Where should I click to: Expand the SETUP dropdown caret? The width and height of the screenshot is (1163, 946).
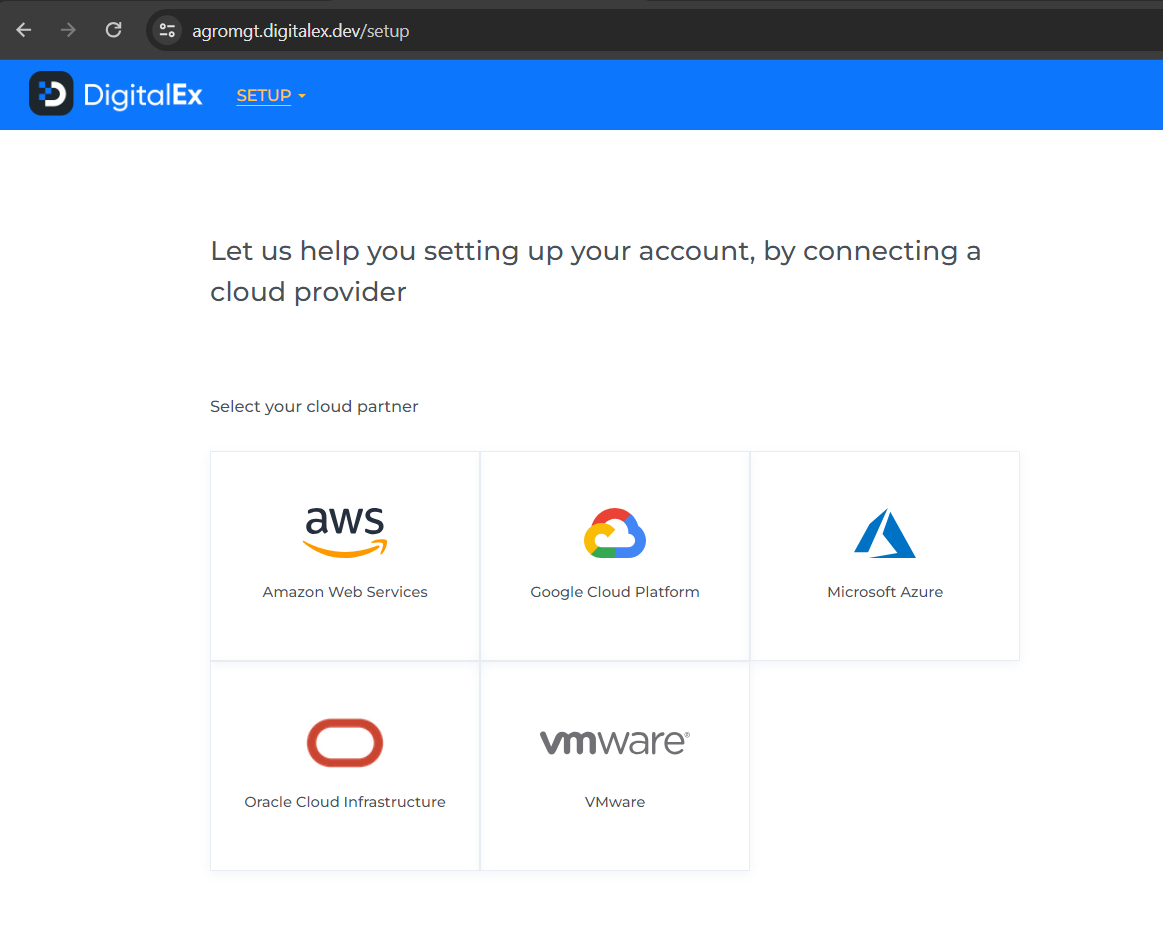[x=302, y=96]
